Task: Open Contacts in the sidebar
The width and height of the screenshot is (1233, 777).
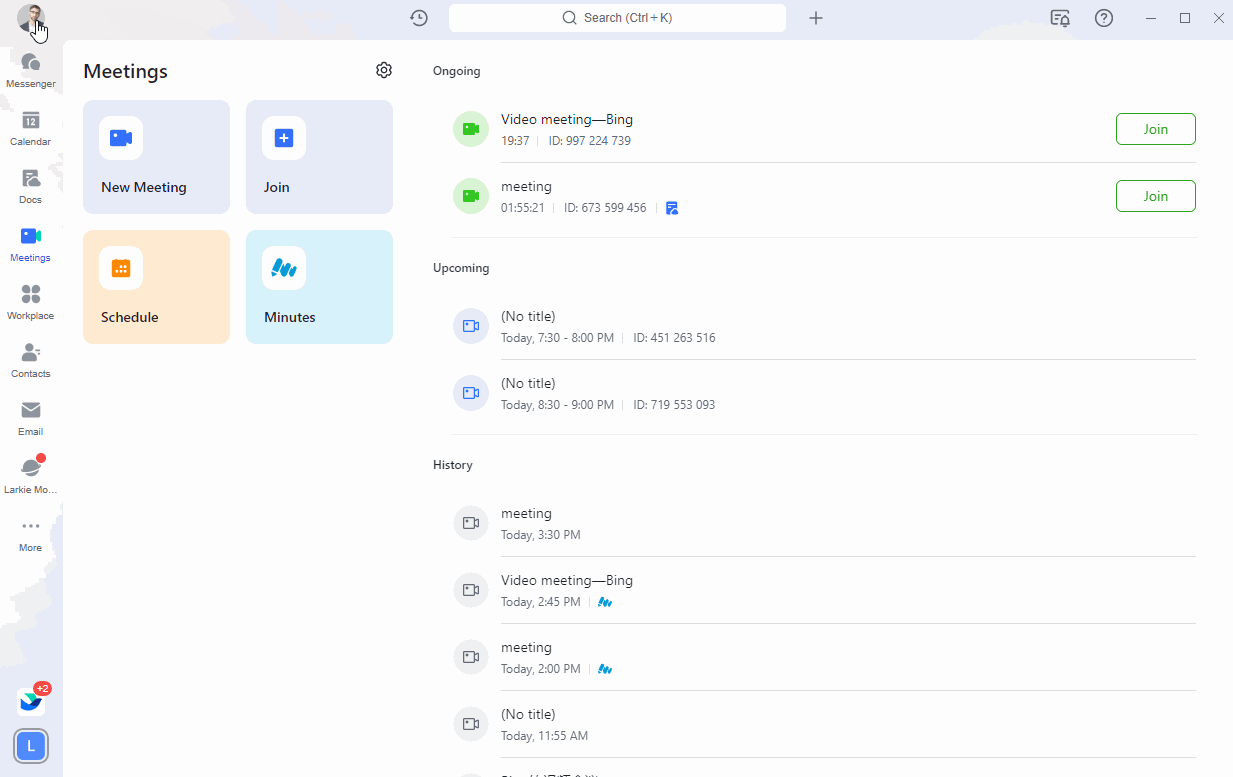Action: (31, 359)
